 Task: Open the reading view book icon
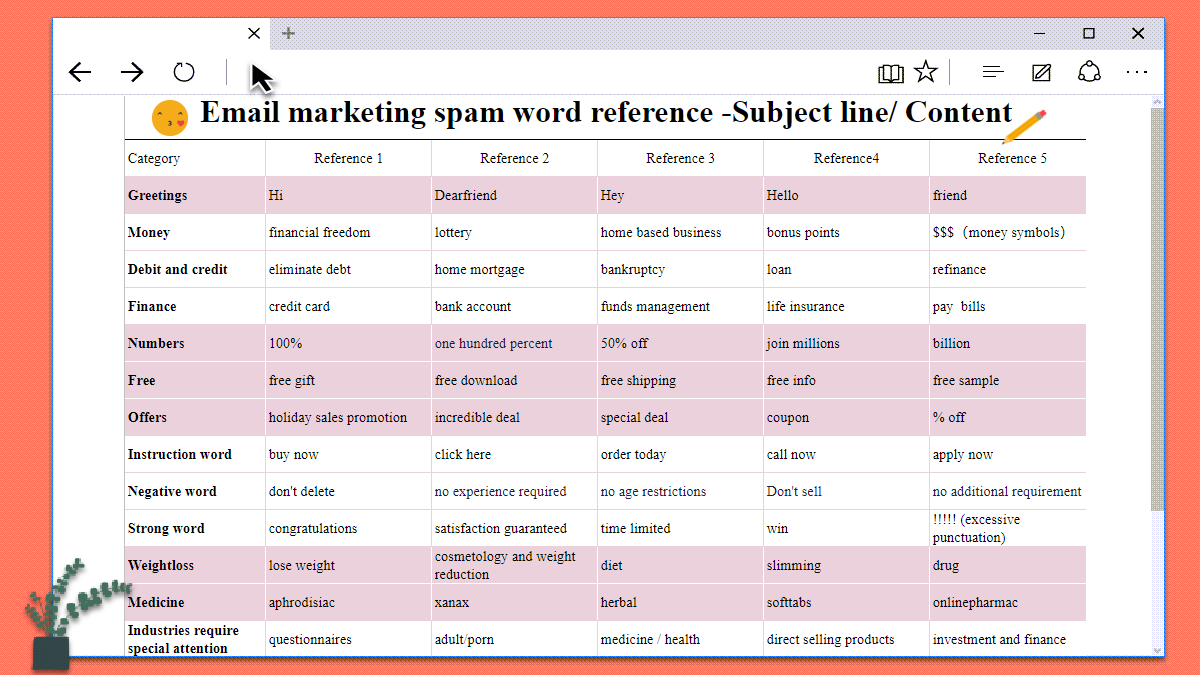click(890, 73)
